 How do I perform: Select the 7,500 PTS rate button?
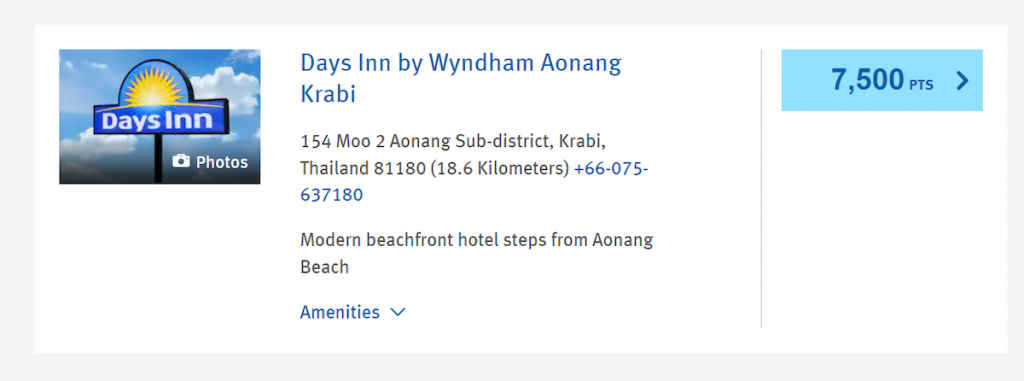tap(882, 80)
